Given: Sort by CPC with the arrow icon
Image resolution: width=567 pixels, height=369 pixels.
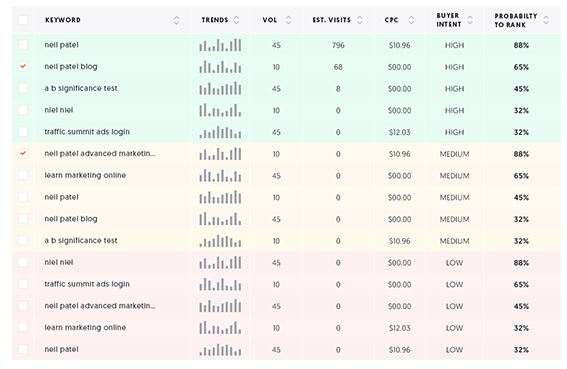Looking at the screenshot, I should coord(411,20).
